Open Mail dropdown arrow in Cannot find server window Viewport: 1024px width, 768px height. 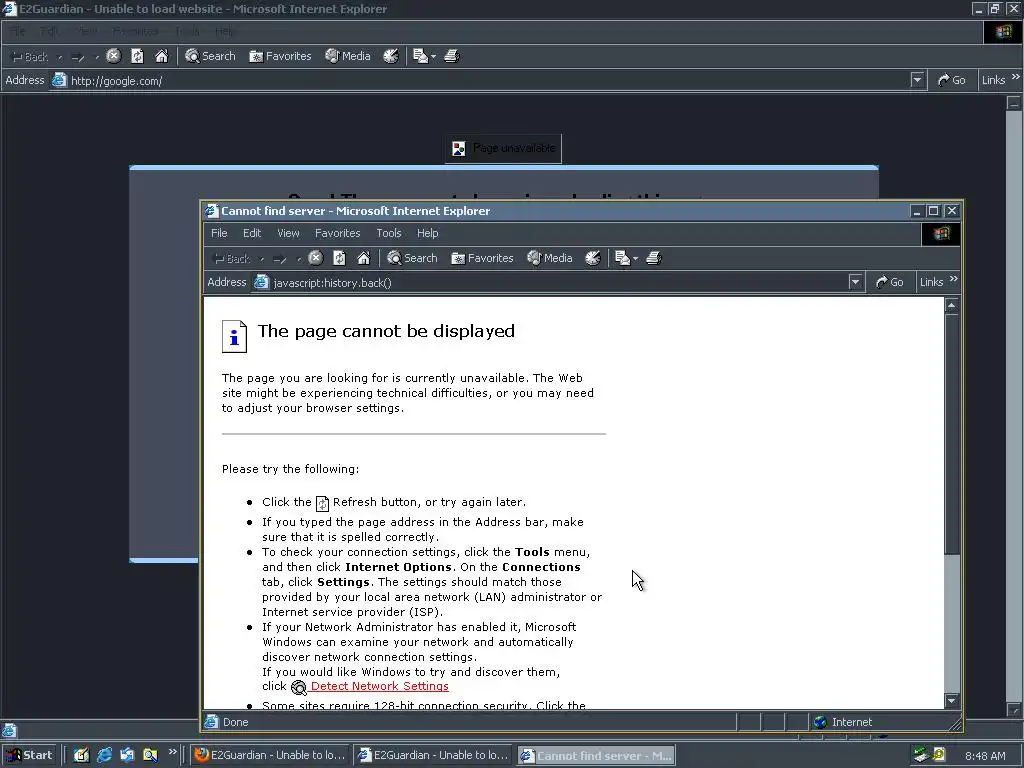(635, 259)
